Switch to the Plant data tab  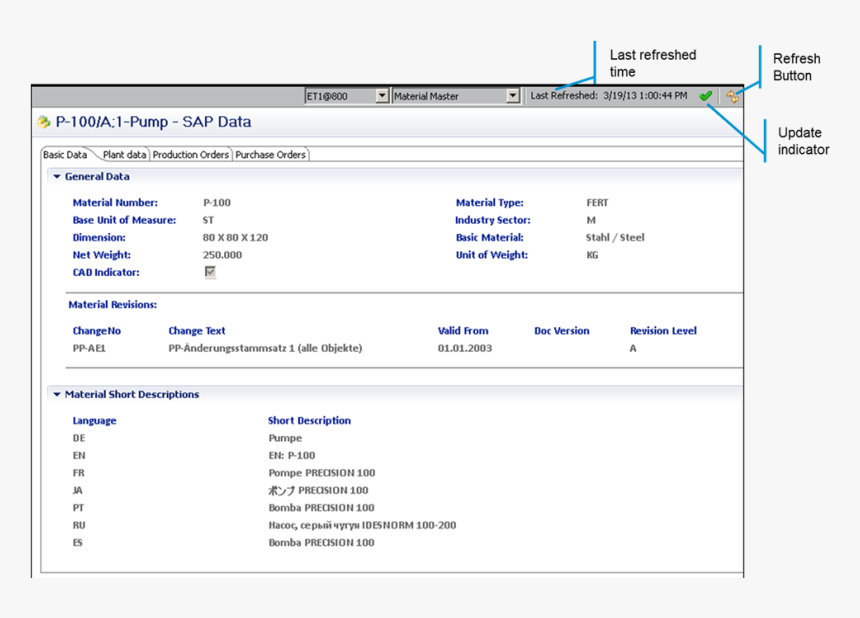(125, 155)
